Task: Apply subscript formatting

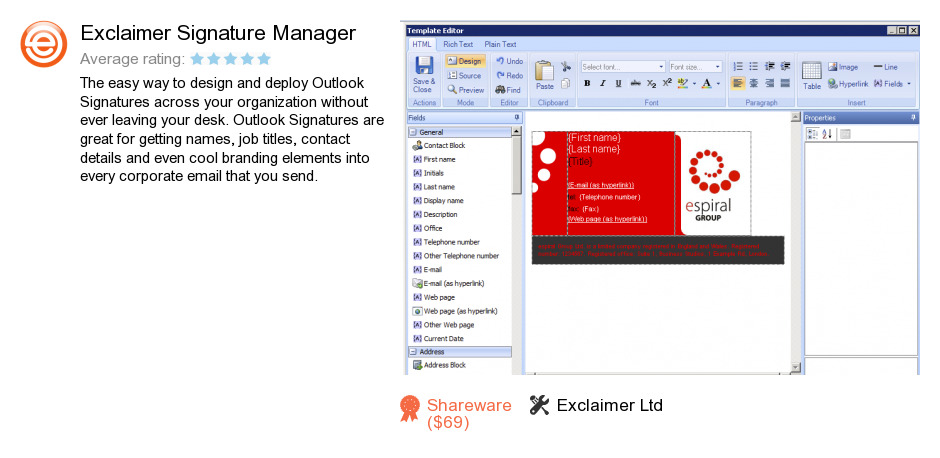Action: [652, 83]
